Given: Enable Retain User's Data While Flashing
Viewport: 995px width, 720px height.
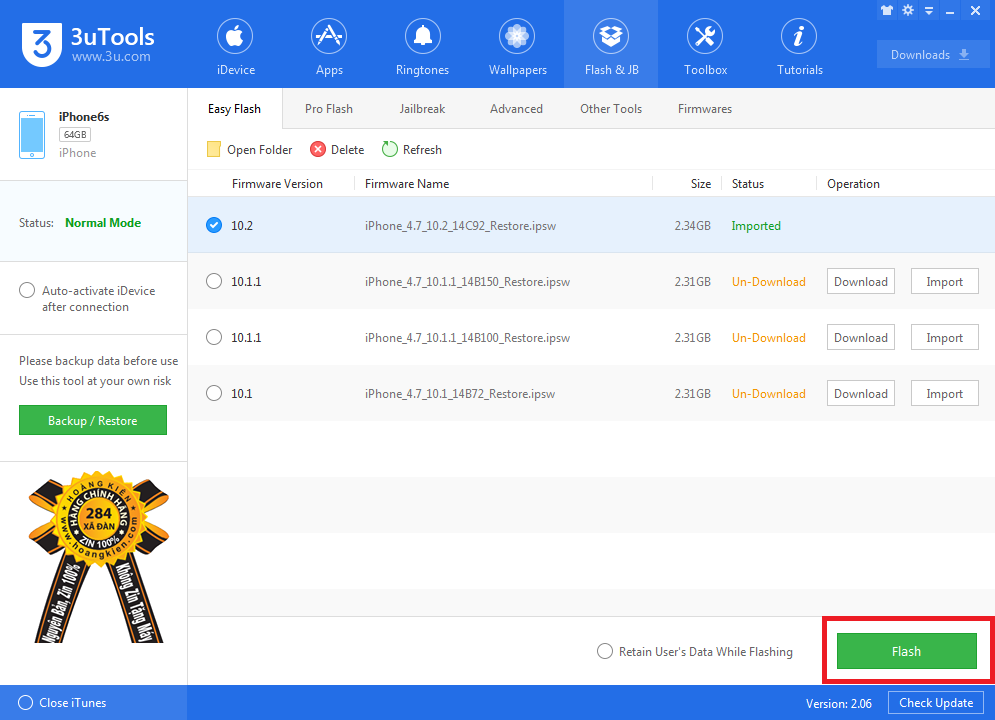Looking at the screenshot, I should pos(605,652).
